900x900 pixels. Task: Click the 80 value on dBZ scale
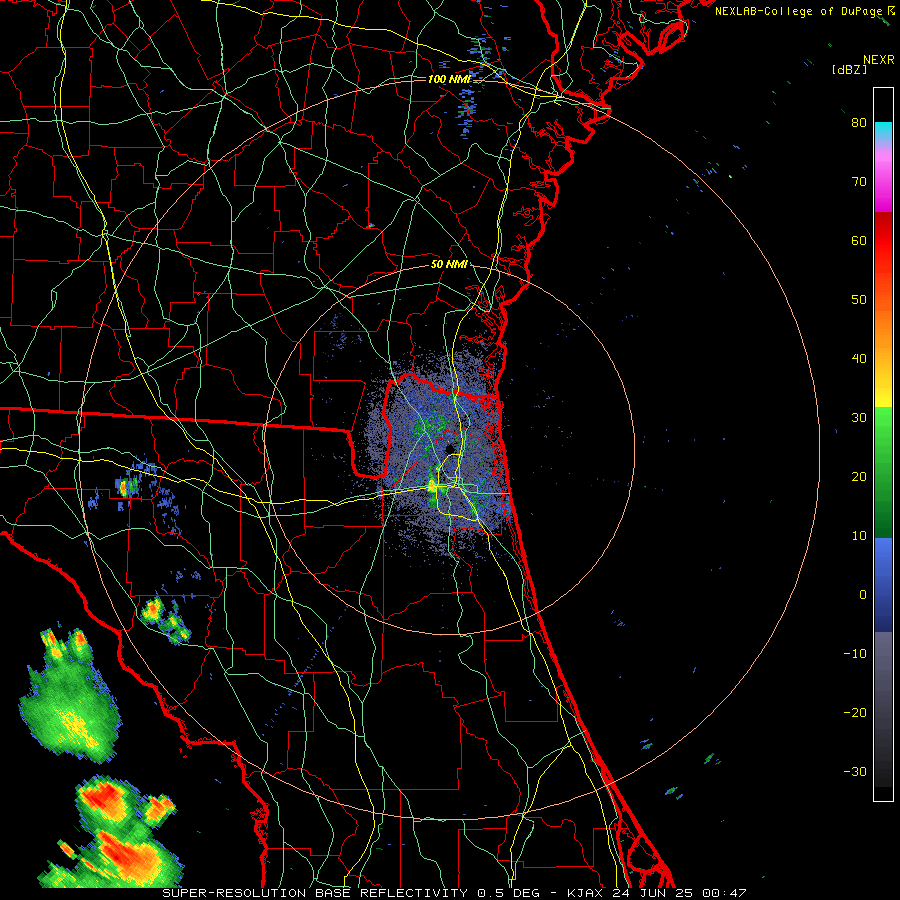click(859, 122)
